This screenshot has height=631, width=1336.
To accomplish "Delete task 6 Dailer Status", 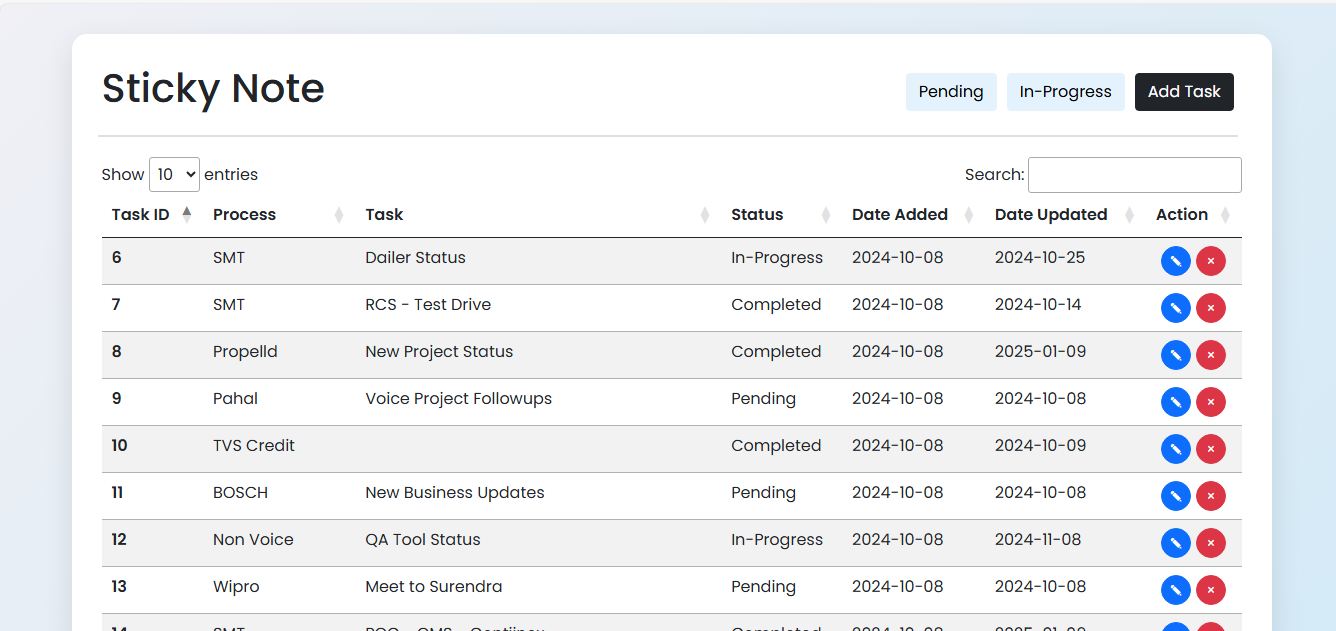I will click(x=1210, y=261).
